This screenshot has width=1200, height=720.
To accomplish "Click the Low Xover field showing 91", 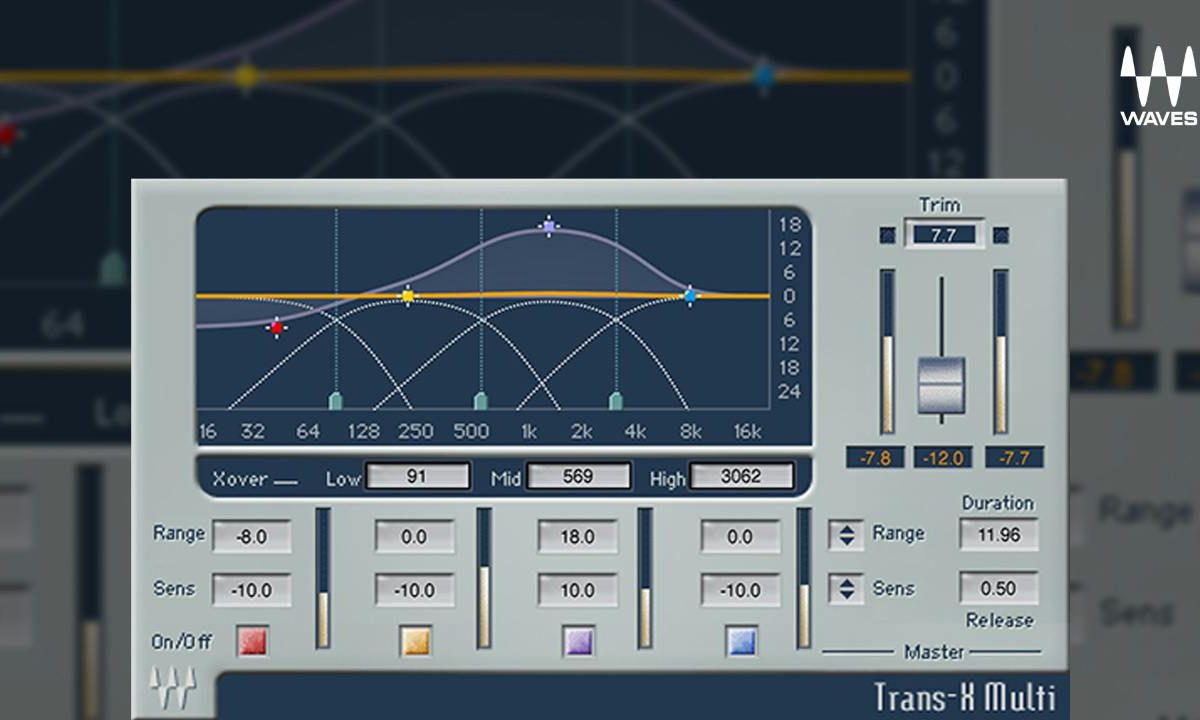I will click(417, 477).
